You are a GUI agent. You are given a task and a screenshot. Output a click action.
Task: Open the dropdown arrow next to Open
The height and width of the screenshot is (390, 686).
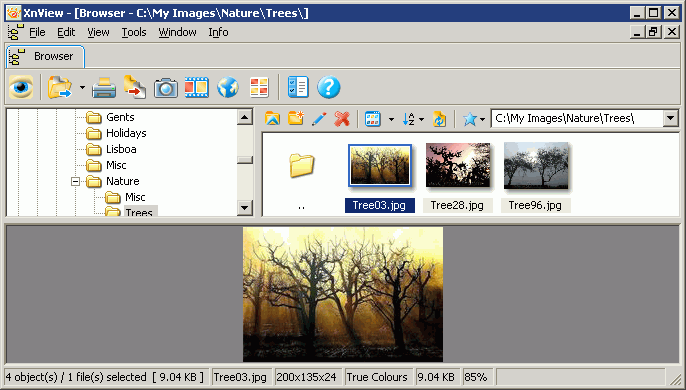pyautogui.click(x=82, y=88)
